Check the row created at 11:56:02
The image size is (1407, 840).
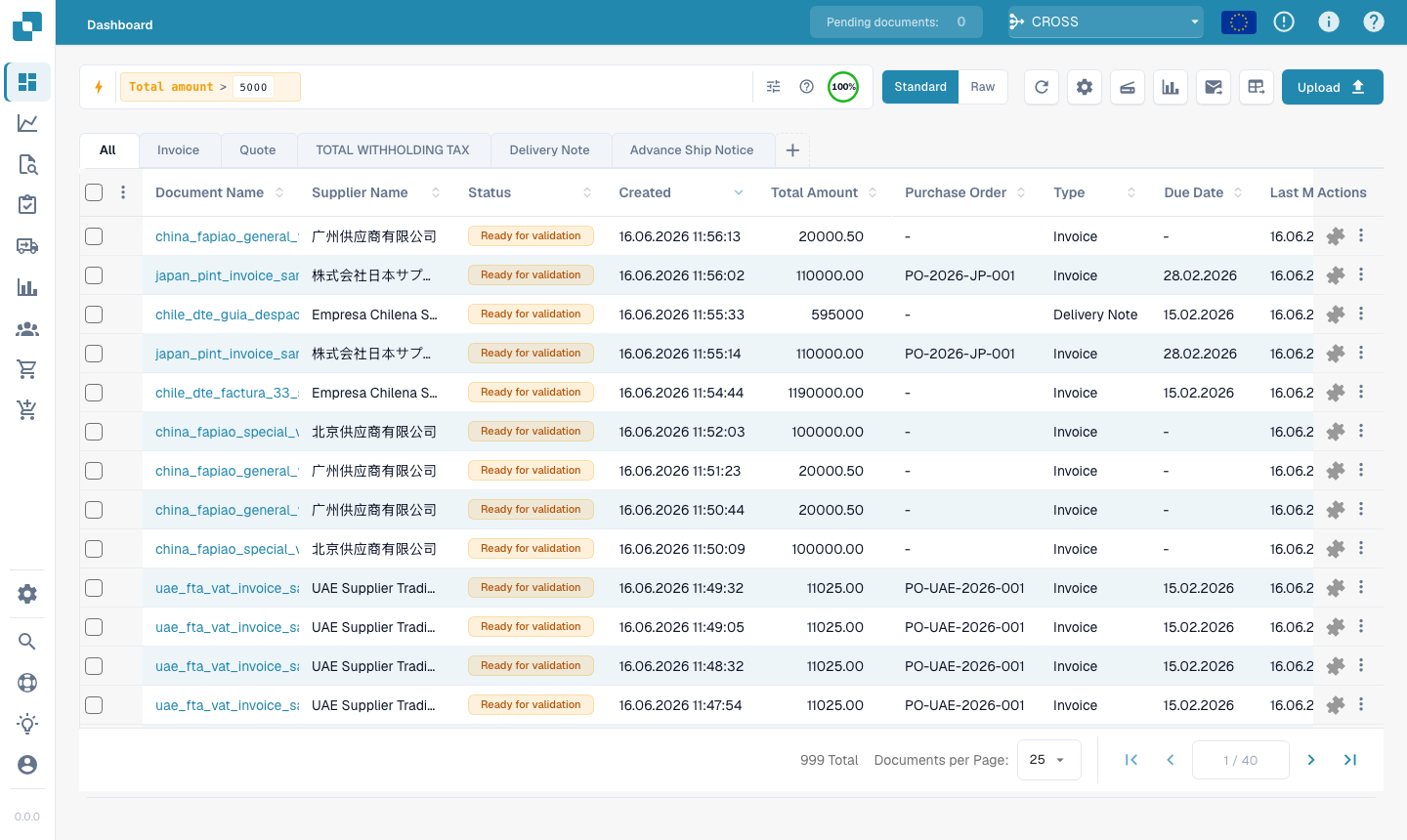tap(94, 275)
